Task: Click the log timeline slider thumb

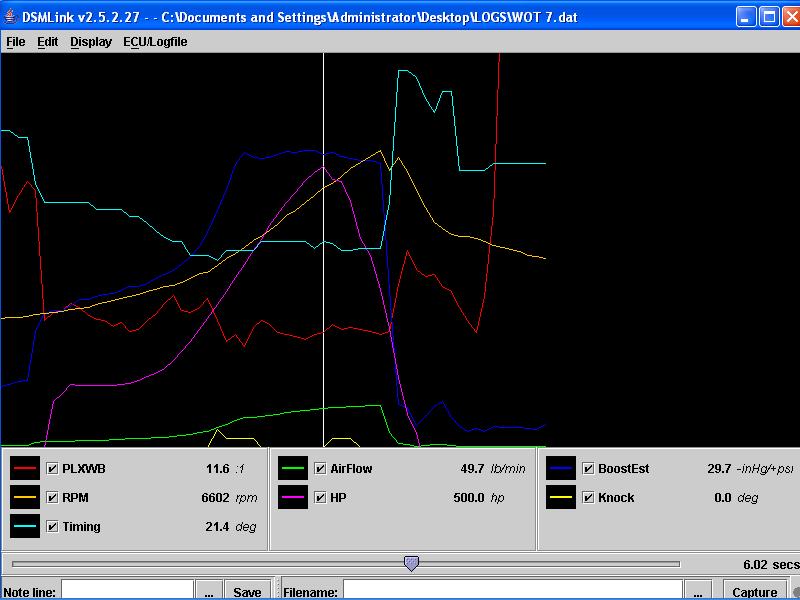Action: point(411,564)
